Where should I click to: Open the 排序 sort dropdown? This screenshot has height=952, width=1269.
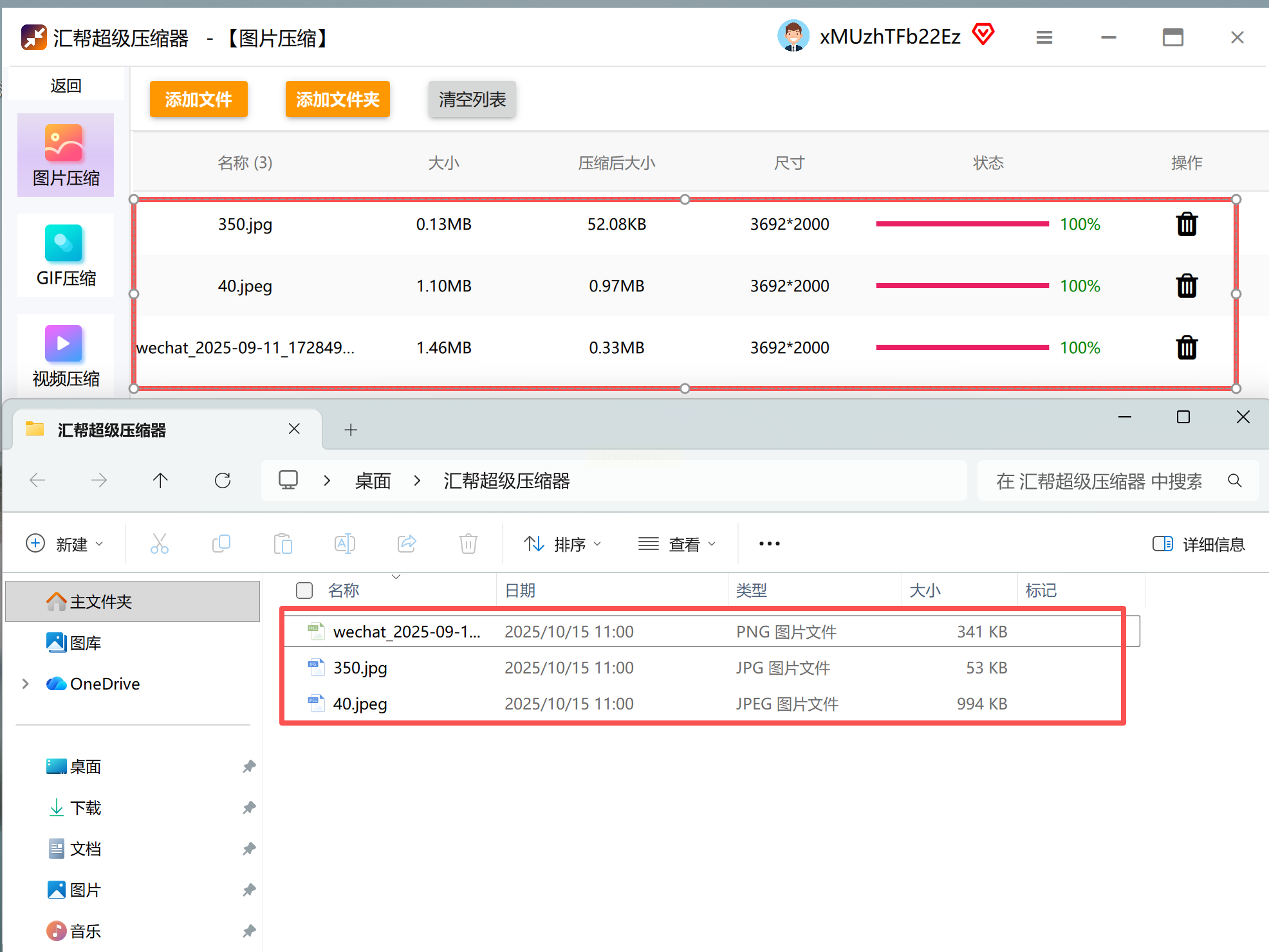tap(562, 544)
